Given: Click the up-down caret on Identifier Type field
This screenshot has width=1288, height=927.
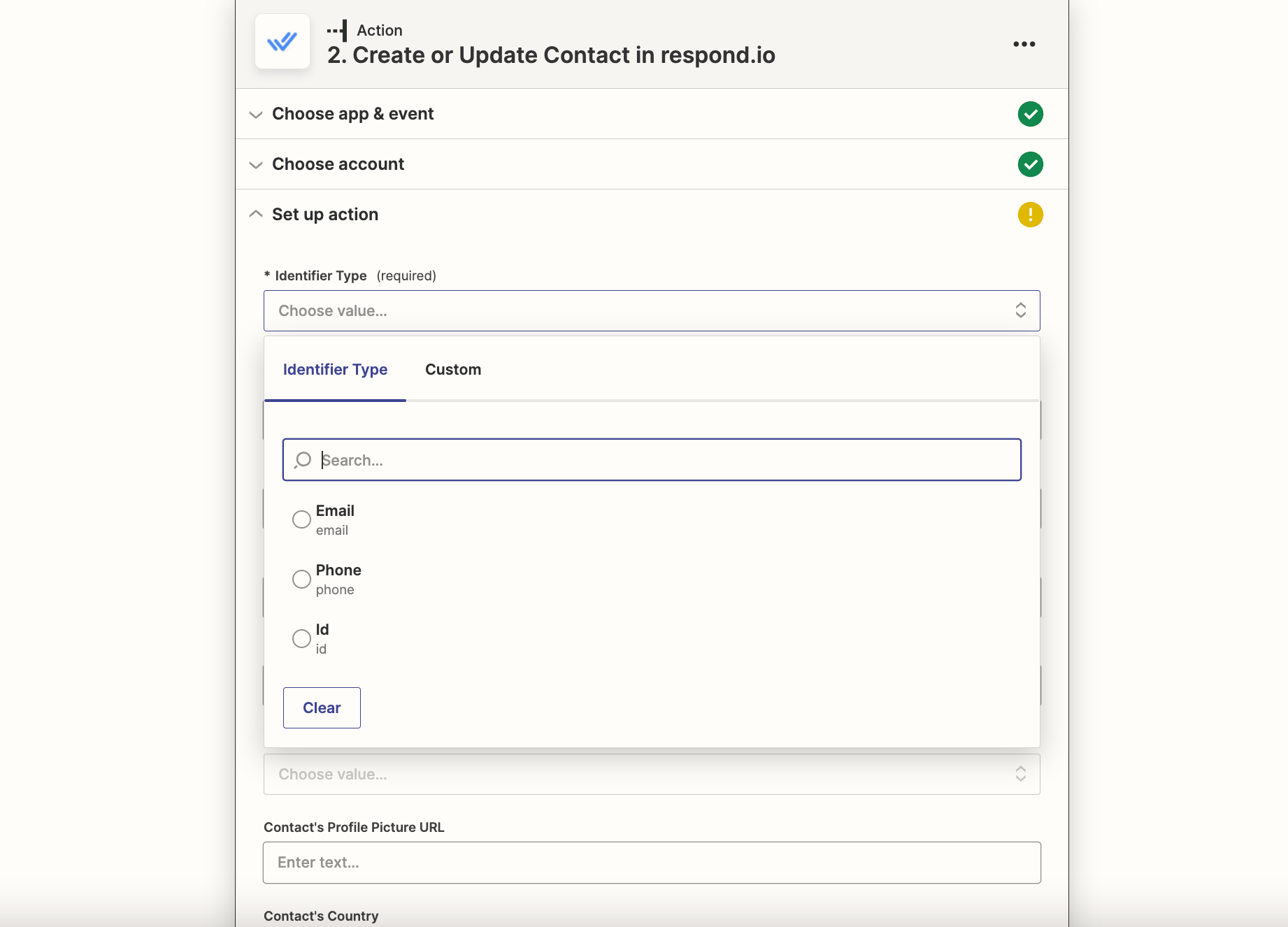Looking at the screenshot, I should pos(1020,310).
